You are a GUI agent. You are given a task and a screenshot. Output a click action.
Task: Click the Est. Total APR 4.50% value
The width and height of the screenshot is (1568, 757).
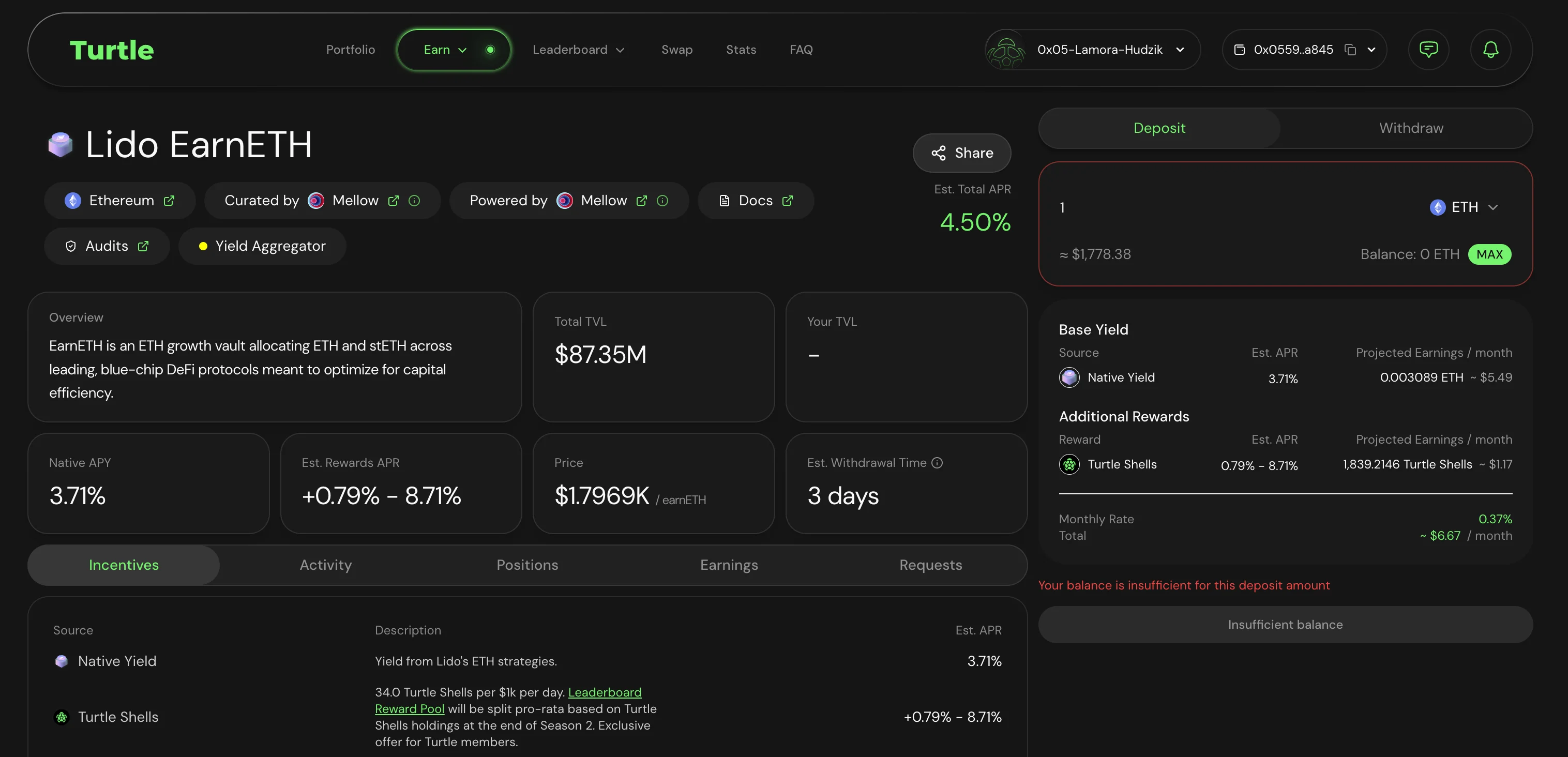click(x=975, y=222)
